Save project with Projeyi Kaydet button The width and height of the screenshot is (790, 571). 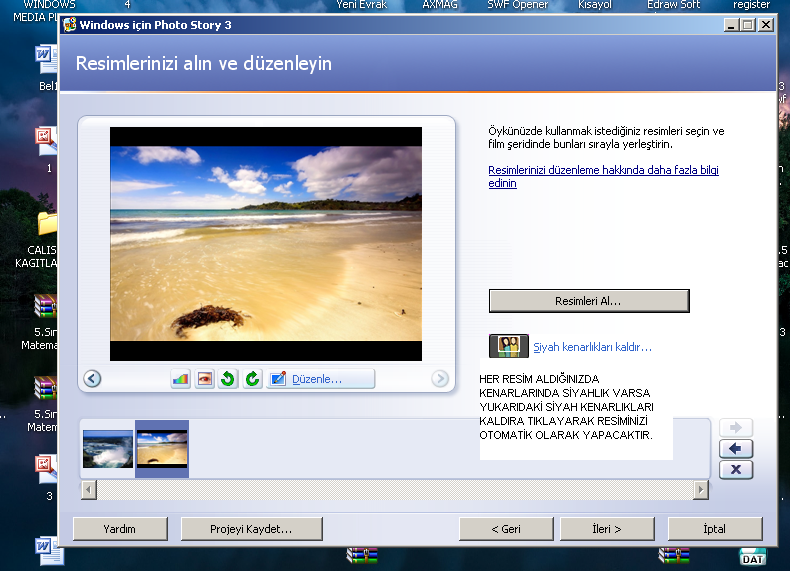coord(251,528)
